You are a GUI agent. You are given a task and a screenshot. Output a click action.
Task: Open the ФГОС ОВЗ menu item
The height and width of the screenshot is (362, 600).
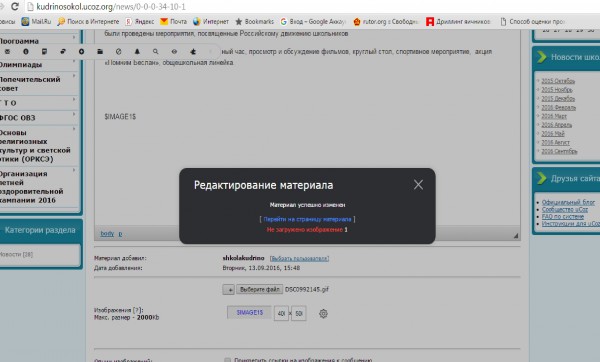[x=17, y=118]
